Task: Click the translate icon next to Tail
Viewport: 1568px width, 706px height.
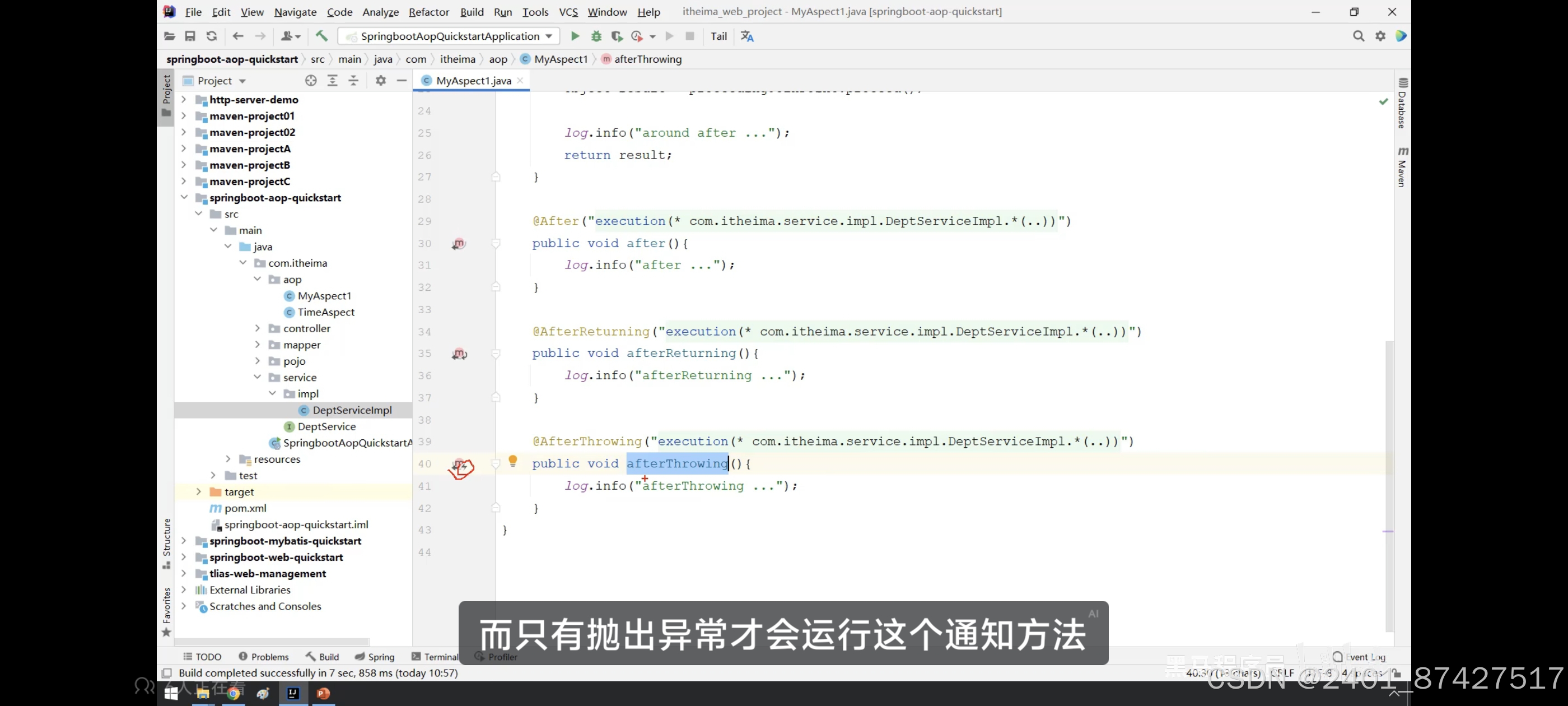Action: (x=747, y=36)
